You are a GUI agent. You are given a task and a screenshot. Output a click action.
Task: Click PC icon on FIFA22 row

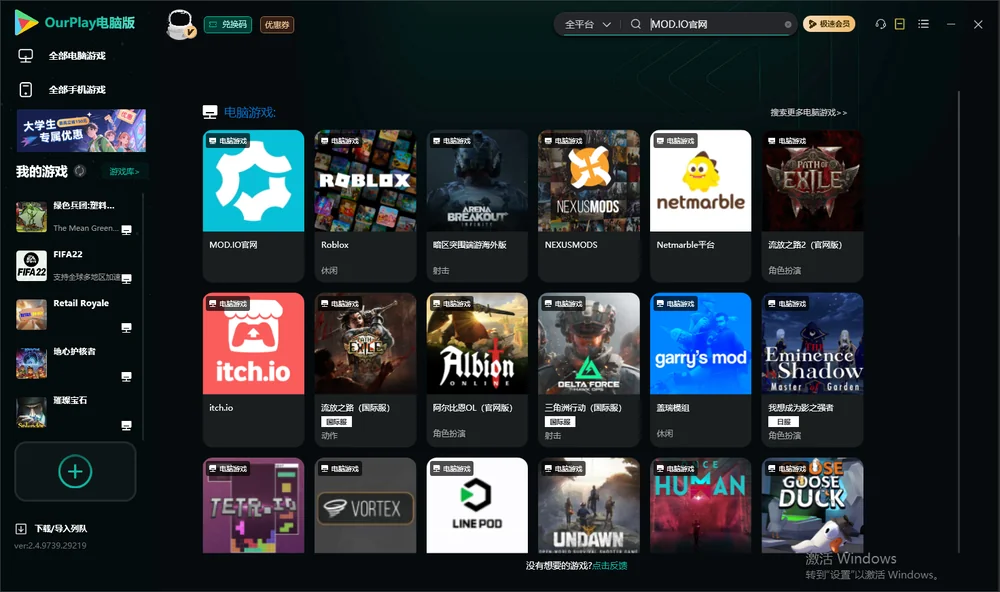pyautogui.click(x=126, y=278)
